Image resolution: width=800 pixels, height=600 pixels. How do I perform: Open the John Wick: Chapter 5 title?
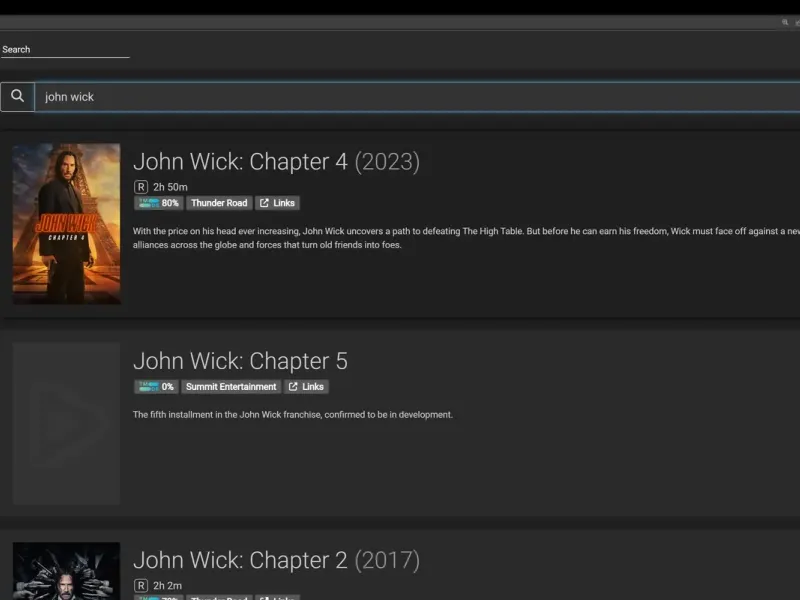[240, 361]
